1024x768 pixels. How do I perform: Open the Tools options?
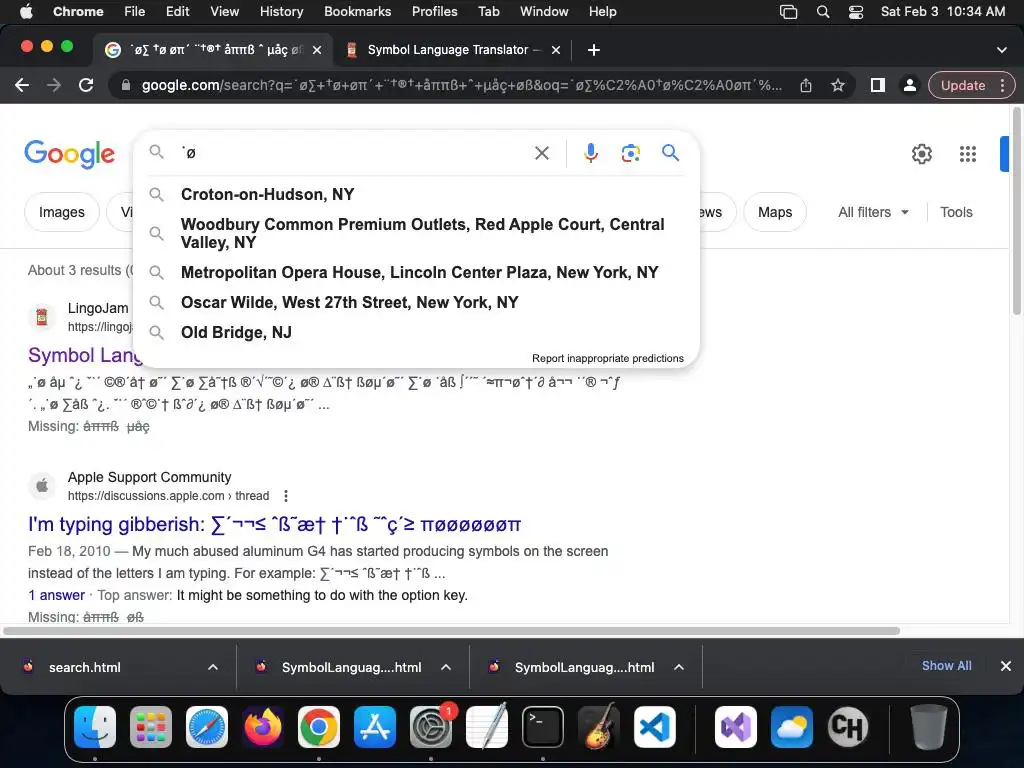coord(956,212)
